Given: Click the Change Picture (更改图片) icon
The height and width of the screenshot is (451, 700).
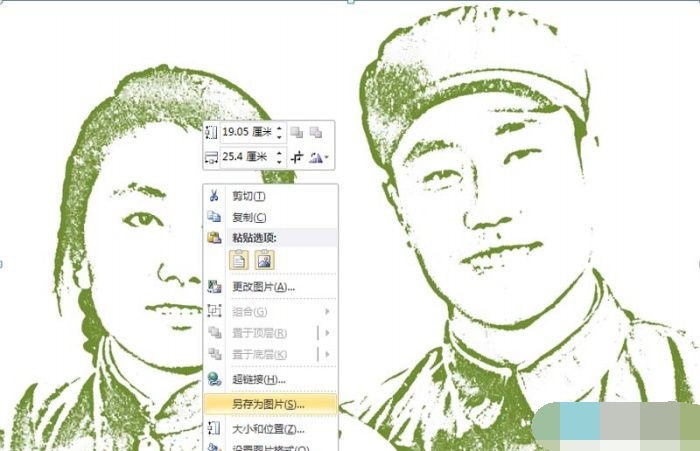Looking at the screenshot, I should coord(213,287).
